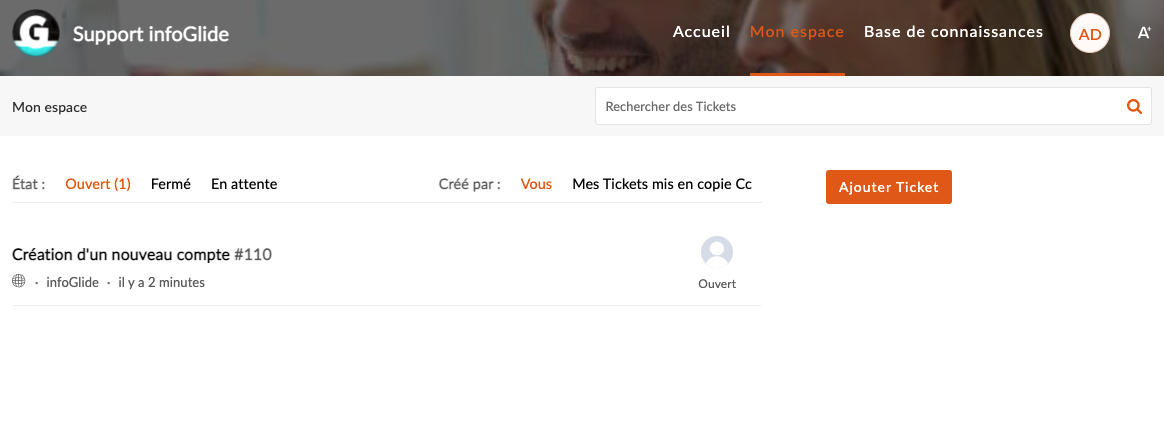Click the Ouvert status under the avatar
Viewport: 1164px width, 423px height.
[717, 284]
